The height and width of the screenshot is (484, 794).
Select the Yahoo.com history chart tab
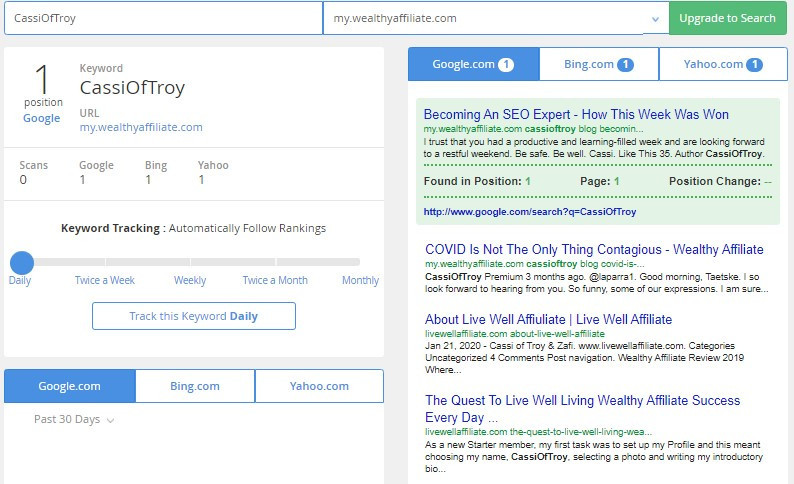[x=319, y=386]
